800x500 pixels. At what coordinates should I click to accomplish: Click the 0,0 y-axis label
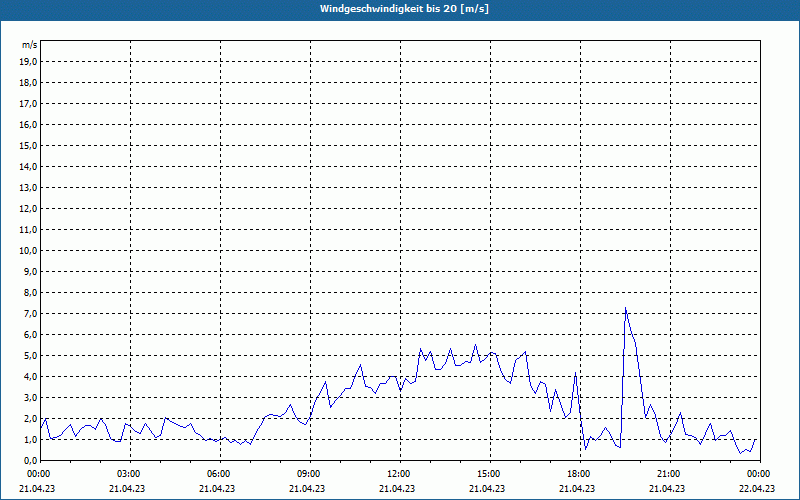tap(30, 460)
